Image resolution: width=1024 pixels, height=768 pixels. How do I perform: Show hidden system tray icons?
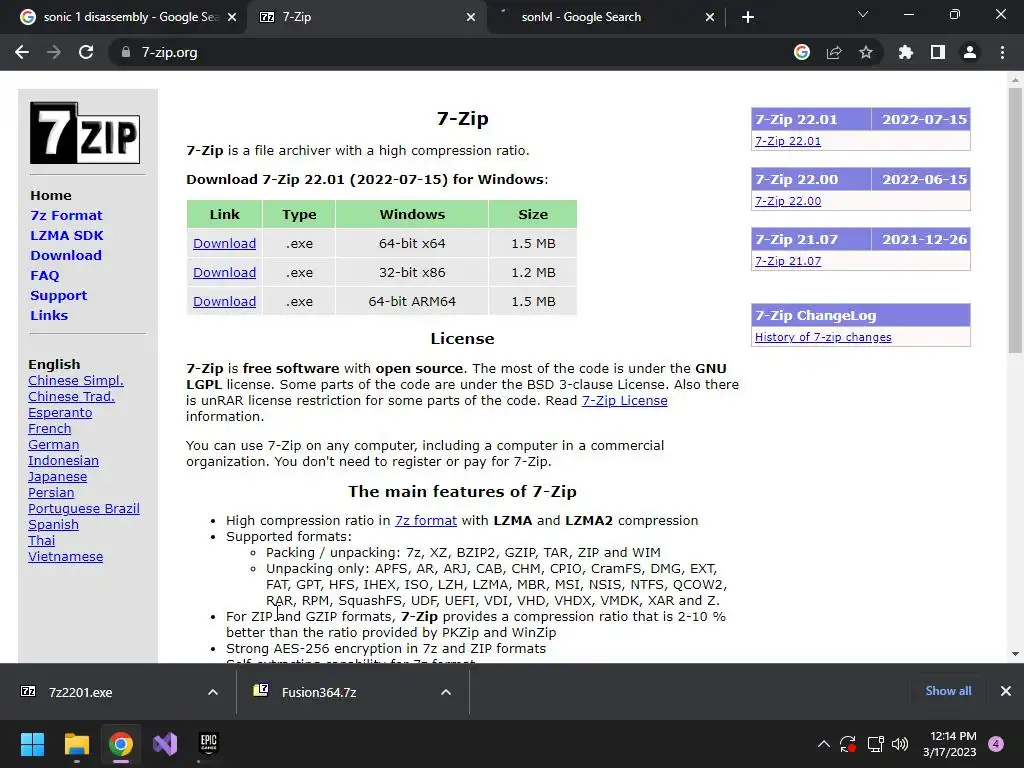824,744
